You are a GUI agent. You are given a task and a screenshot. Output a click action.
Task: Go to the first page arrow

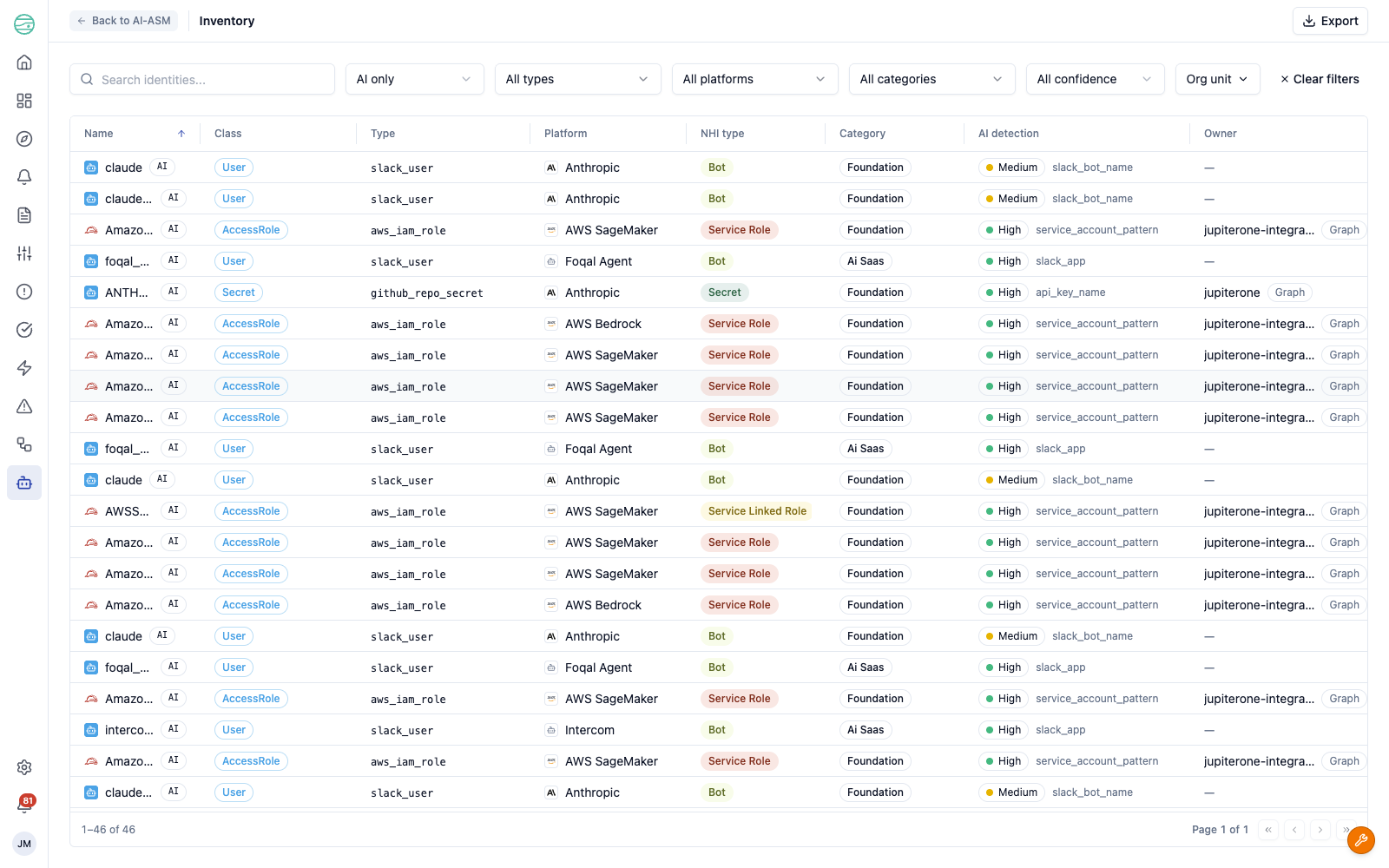(1268, 830)
